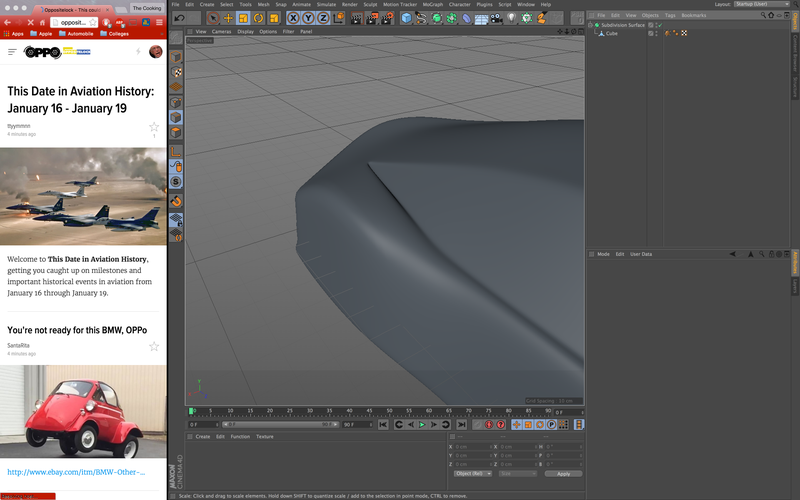Toggle Subdivision Surface green enable checkmark
Image resolution: width=800 pixels, height=500 pixels.
(660, 25)
